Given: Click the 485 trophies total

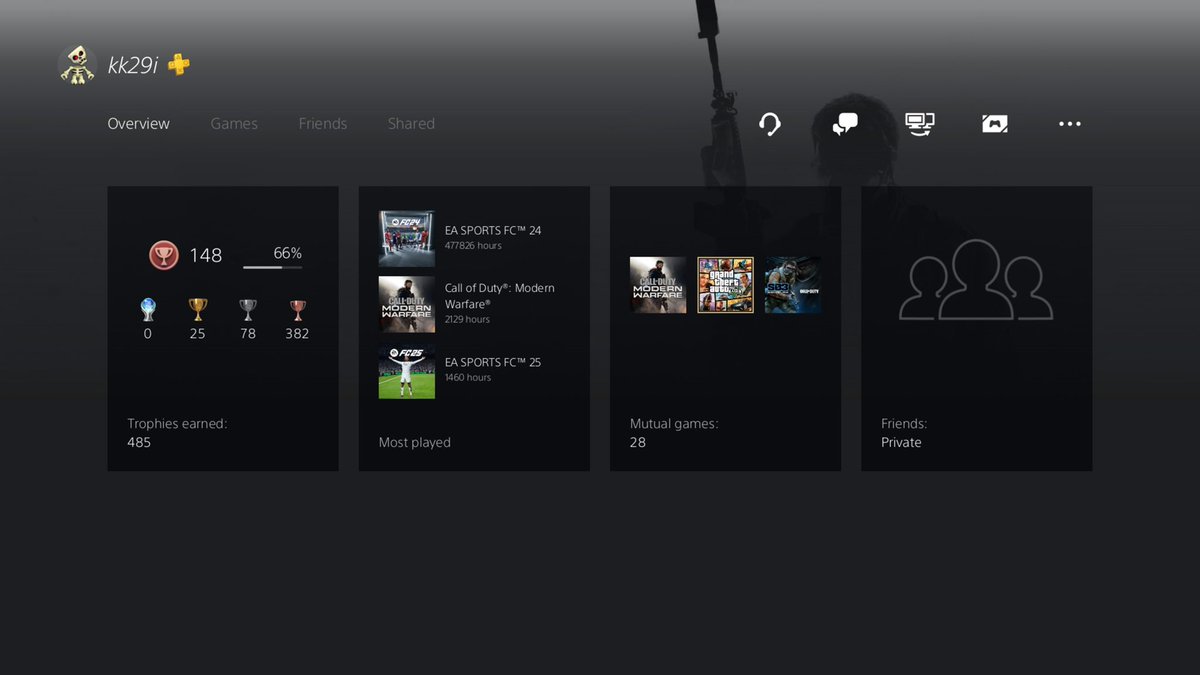Looking at the screenshot, I should pos(139,442).
